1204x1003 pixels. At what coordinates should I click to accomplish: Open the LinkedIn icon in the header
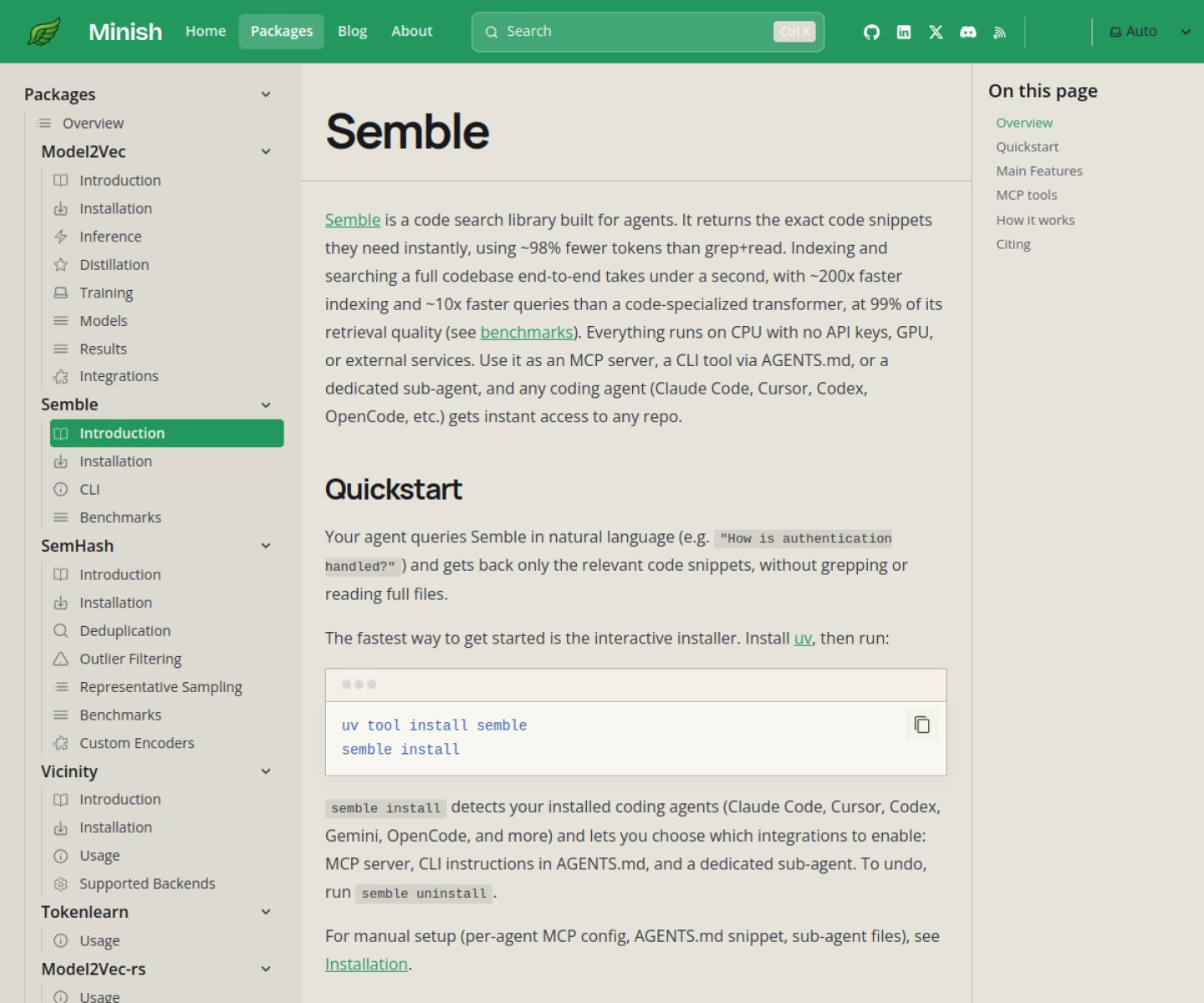904,32
